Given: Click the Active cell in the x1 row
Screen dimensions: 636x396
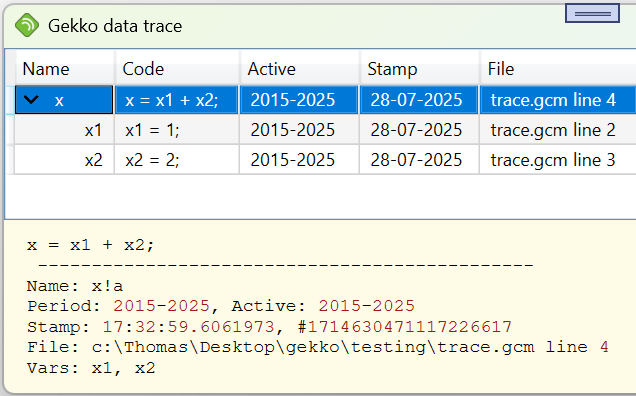Looking at the screenshot, I should [299, 130].
